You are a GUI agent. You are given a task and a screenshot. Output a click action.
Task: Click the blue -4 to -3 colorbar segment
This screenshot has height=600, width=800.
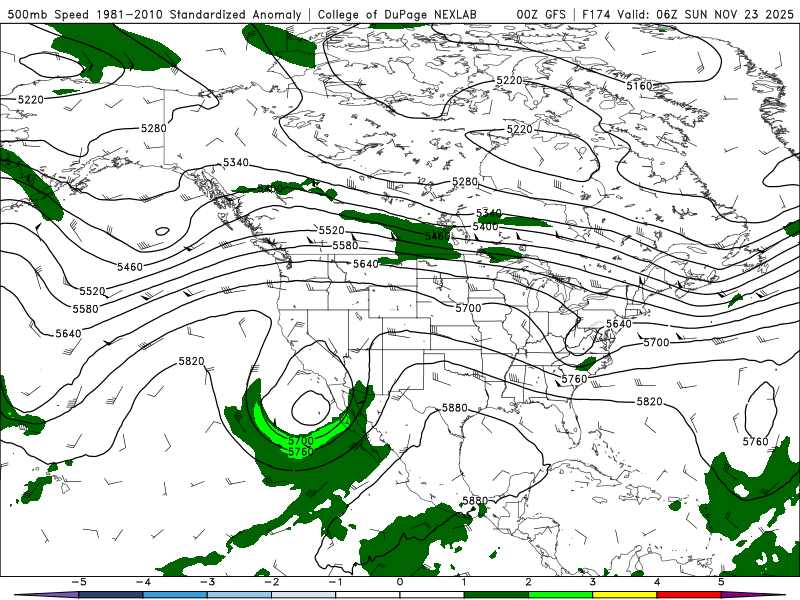click(x=175, y=595)
